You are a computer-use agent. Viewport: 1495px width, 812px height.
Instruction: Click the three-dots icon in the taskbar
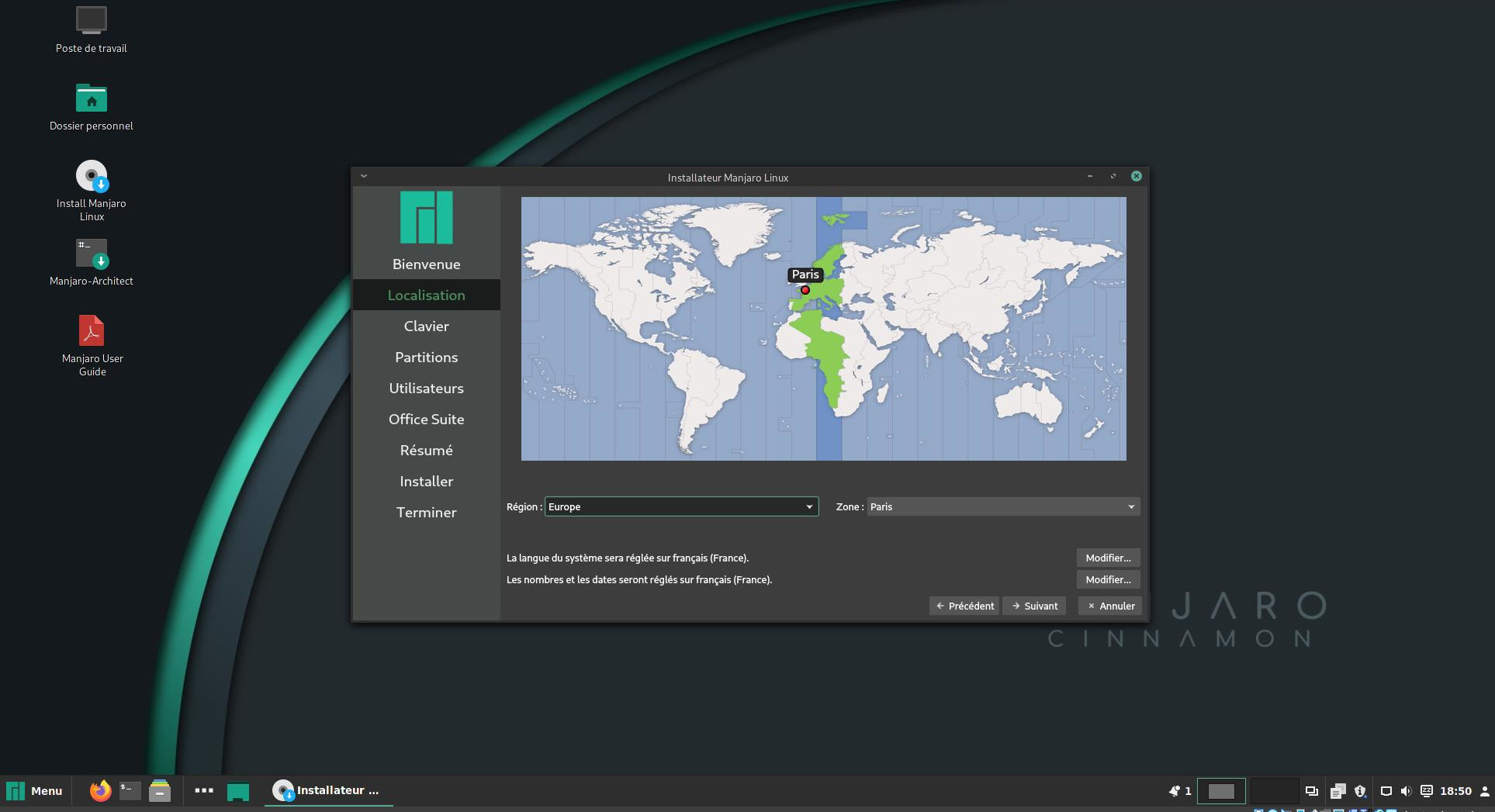(204, 791)
